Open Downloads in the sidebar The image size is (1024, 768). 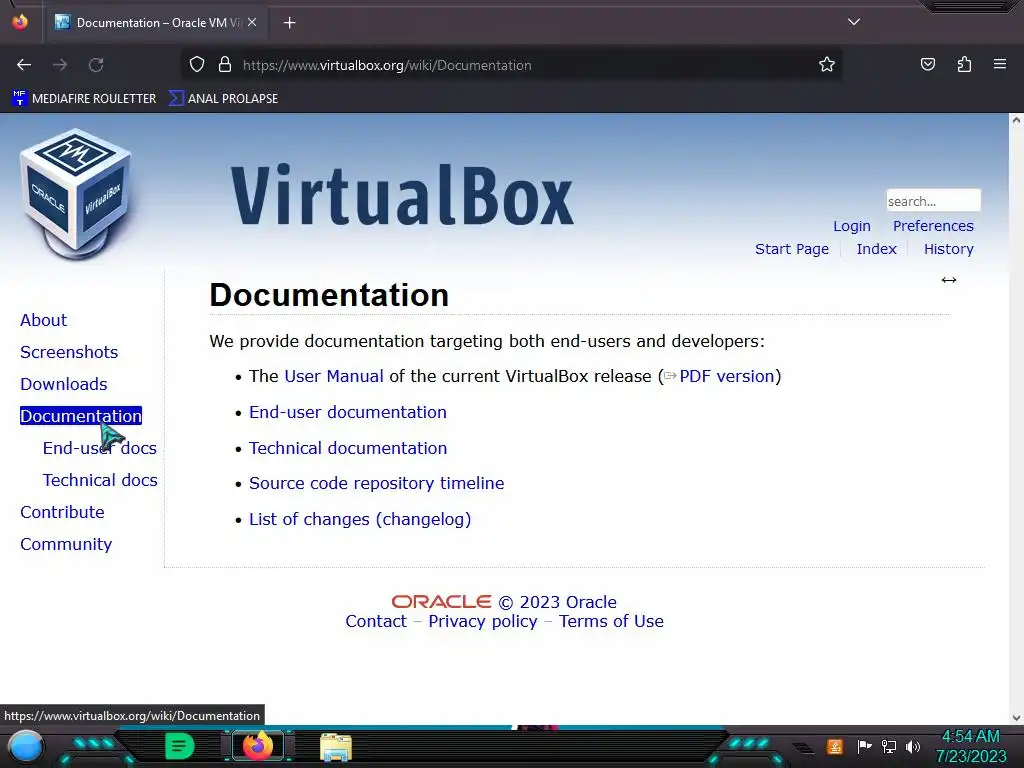(63, 384)
